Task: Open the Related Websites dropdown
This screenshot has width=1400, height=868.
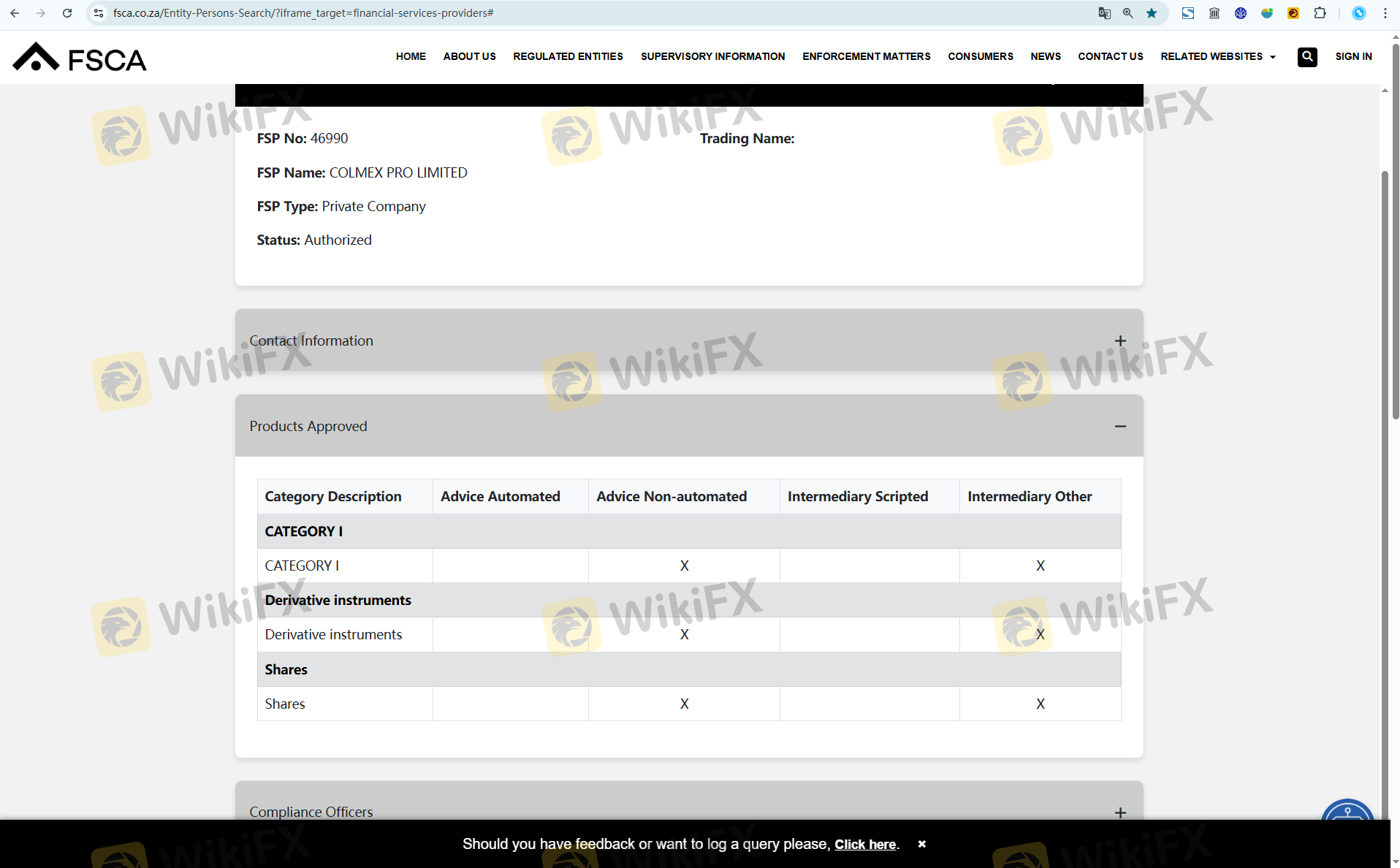Action: (1217, 56)
